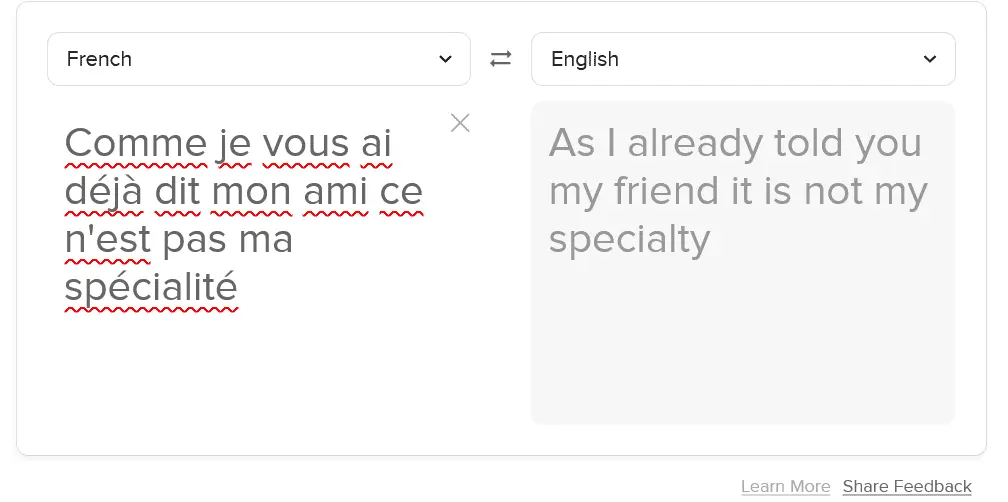This screenshot has height=502, width=1008.
Task: Click the underlined word "n'est"
Action: [x=107, y=240]
